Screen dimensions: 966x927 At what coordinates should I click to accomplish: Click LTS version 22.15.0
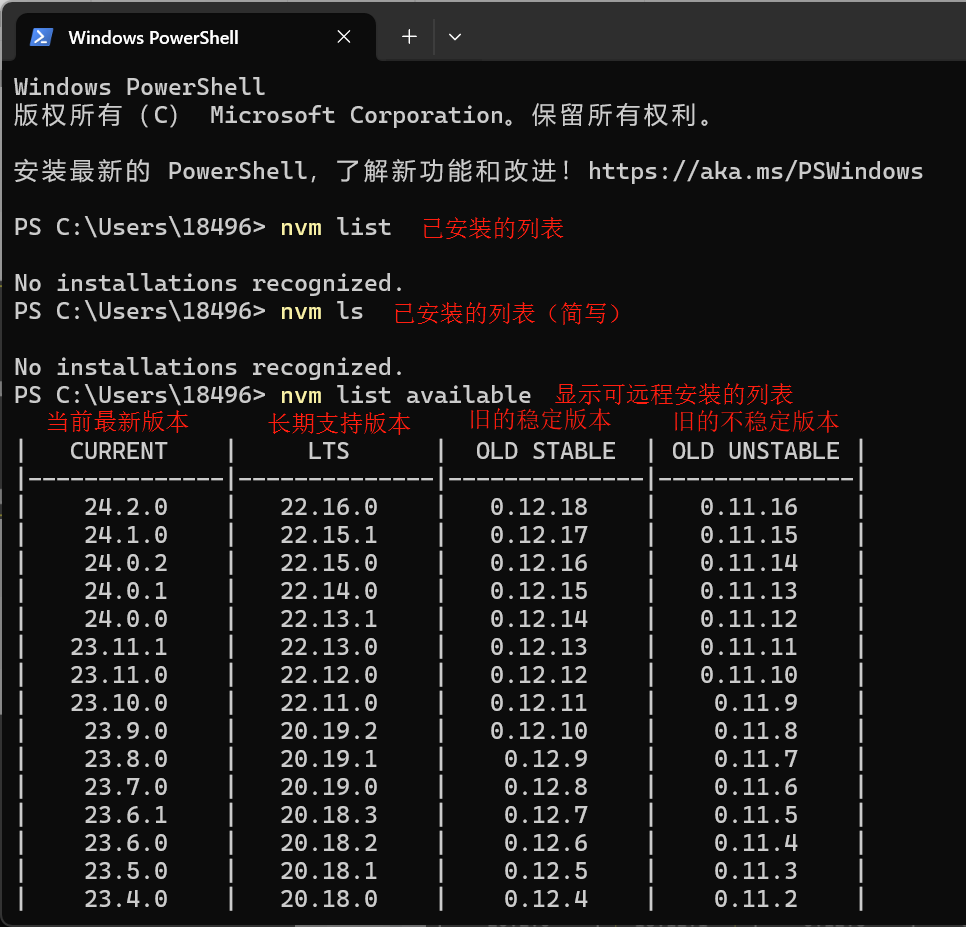coord(328,563)
